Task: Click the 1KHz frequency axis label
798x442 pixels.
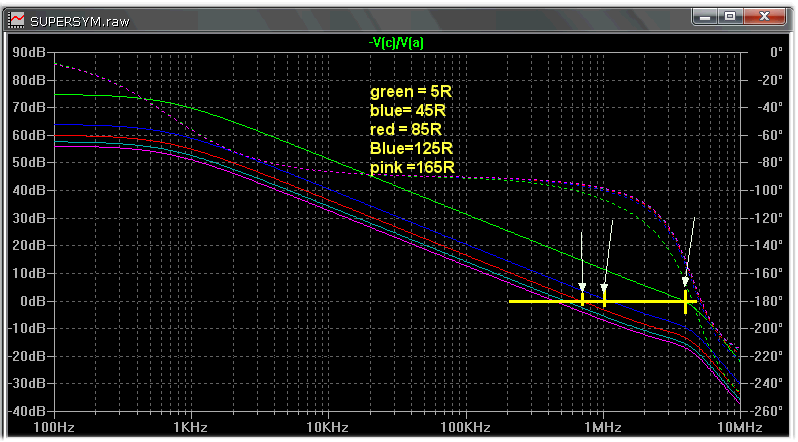Action: 190,427
